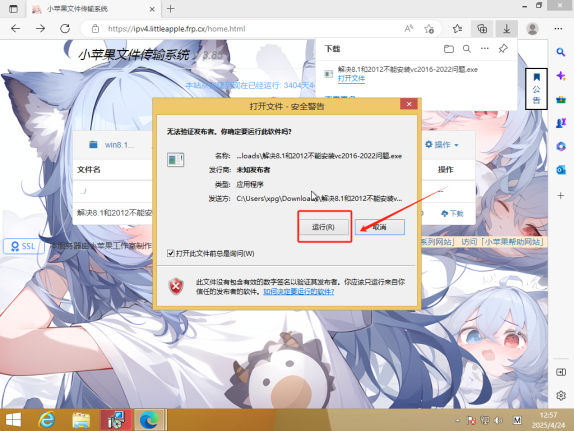Expand the 操作 dropdown
Image resolution: width=574 pixels, height=431 pixels.
[x=442, y=145]
